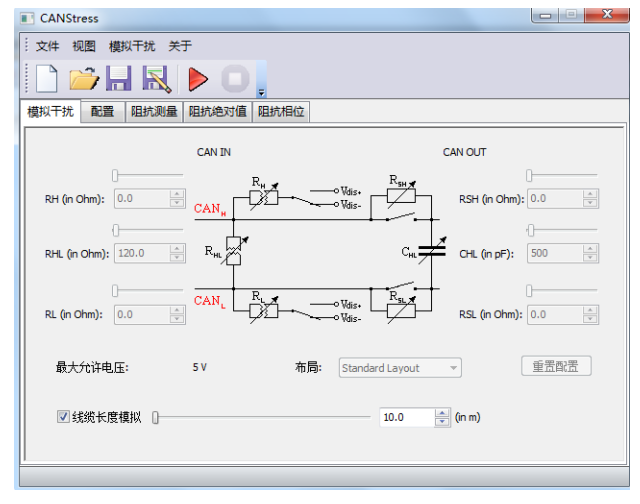Switch to the 配置 tab
The image size is (640, 504).
point(102,111)
